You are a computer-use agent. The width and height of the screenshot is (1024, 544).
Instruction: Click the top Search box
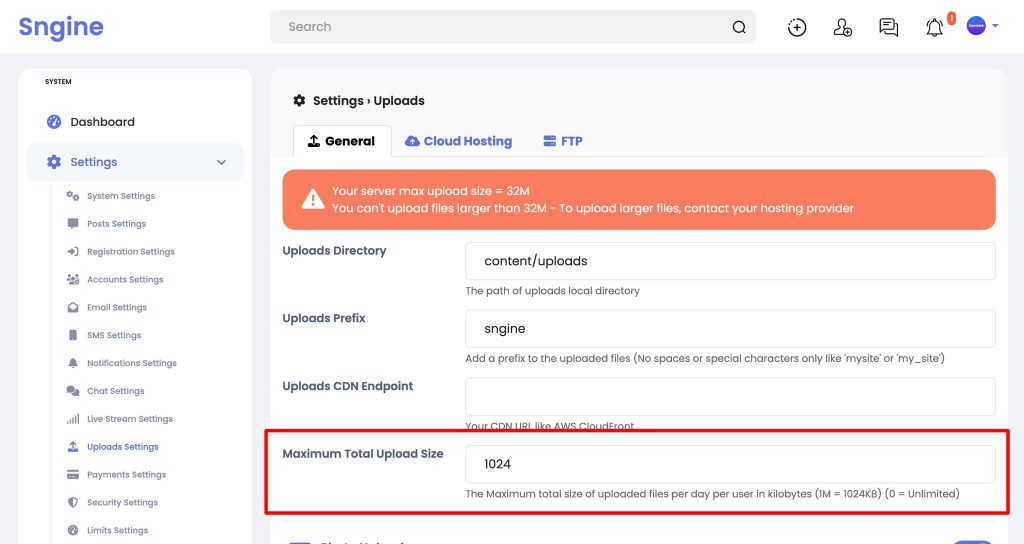[513, 27]
